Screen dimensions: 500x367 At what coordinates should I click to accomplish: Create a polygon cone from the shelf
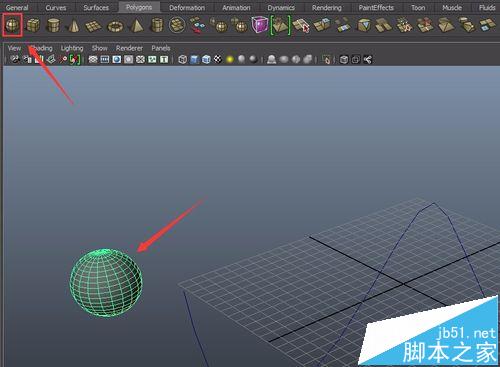(73, 25)
